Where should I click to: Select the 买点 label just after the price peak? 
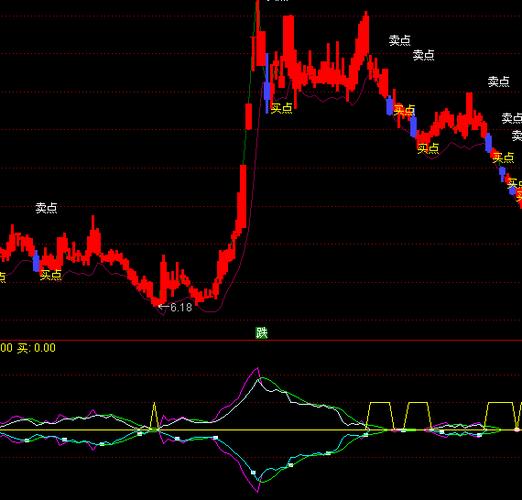(x=282, y=108)
